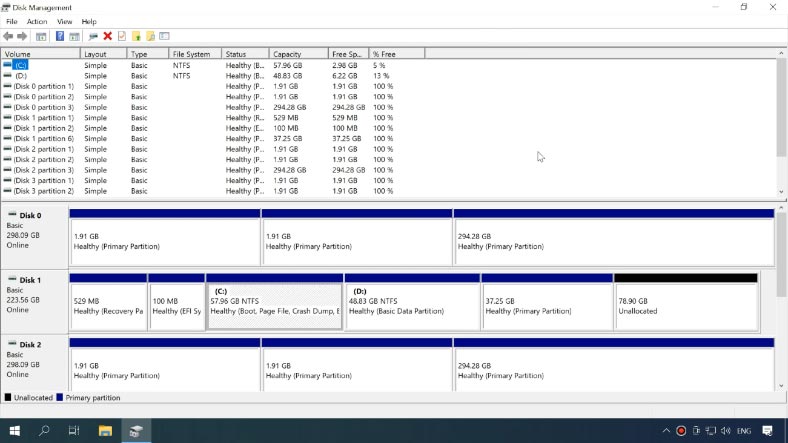
Task: Select the (C:) 57.96 GB NTFS partition block
Action: (x=275, y=302)
